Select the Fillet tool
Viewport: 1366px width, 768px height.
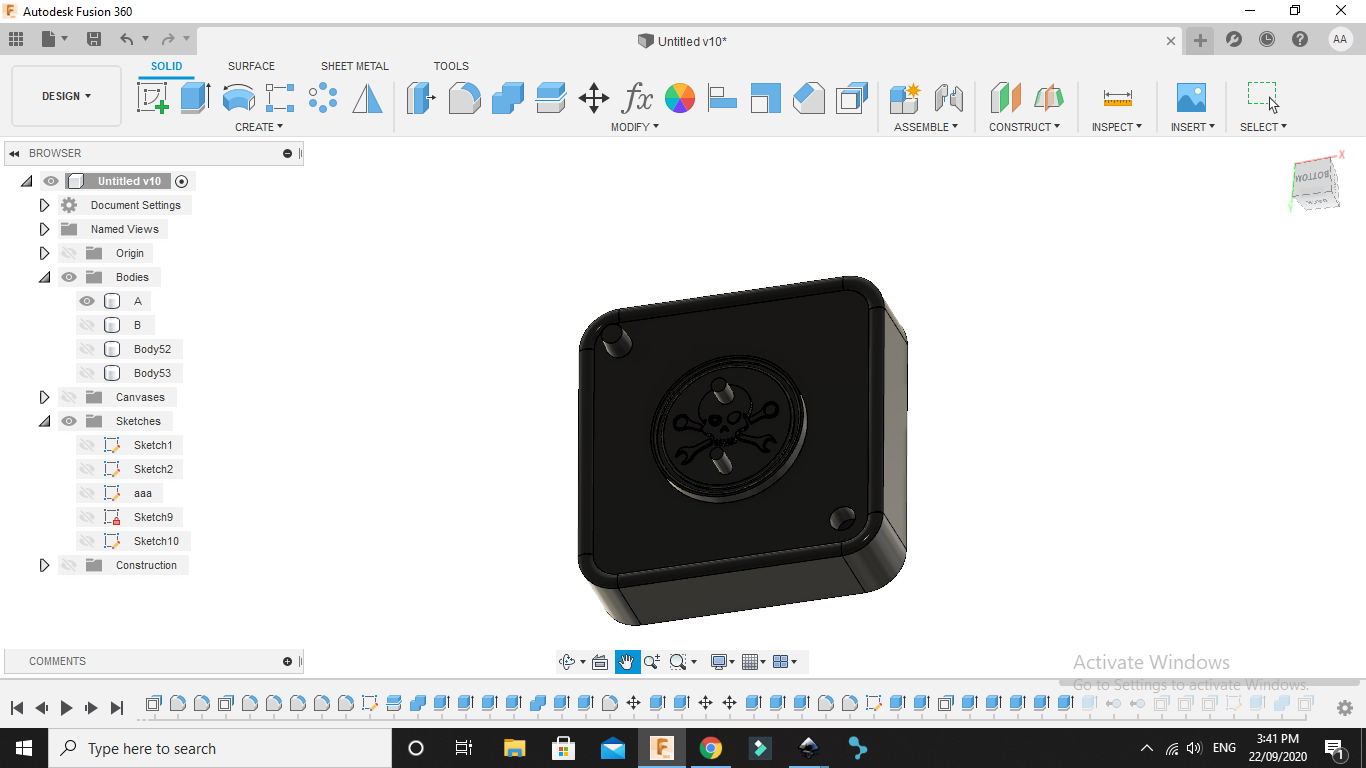[464, 98]
